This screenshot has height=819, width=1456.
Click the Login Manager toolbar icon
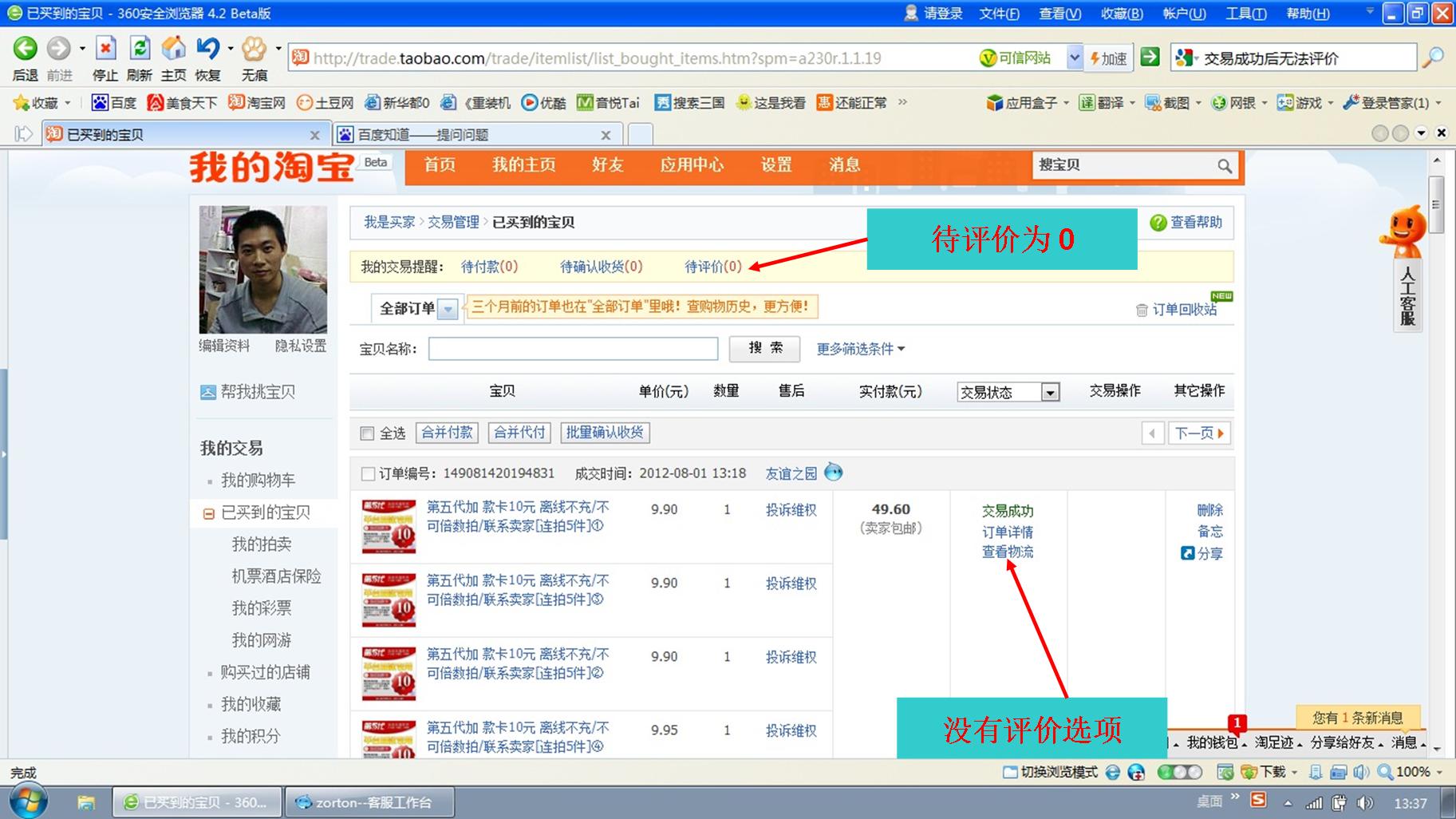pos(1351,103)
